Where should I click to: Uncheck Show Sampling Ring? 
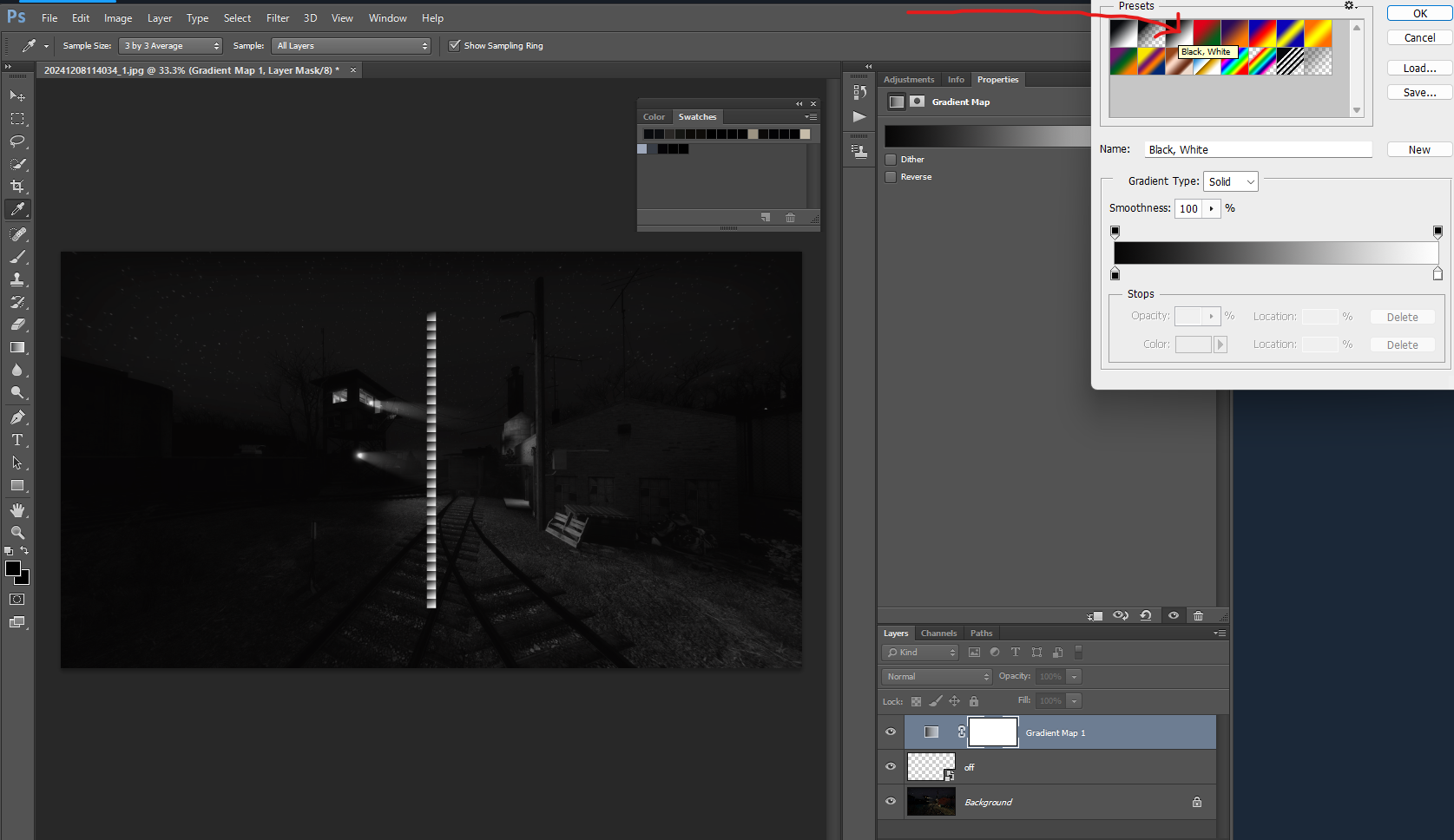(454, 46)
